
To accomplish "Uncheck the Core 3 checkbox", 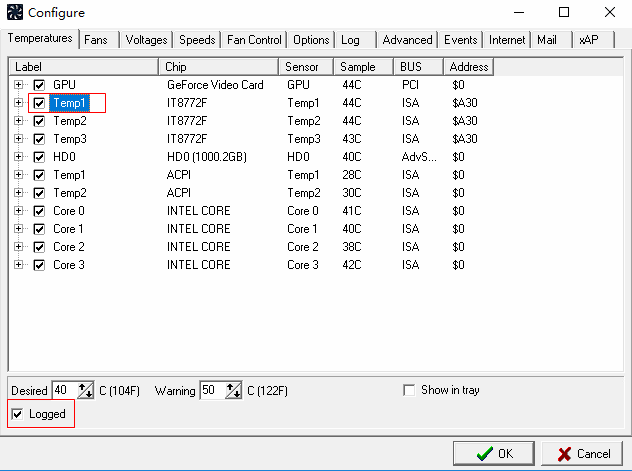I will pyautogui.click(x=39, y=265).
